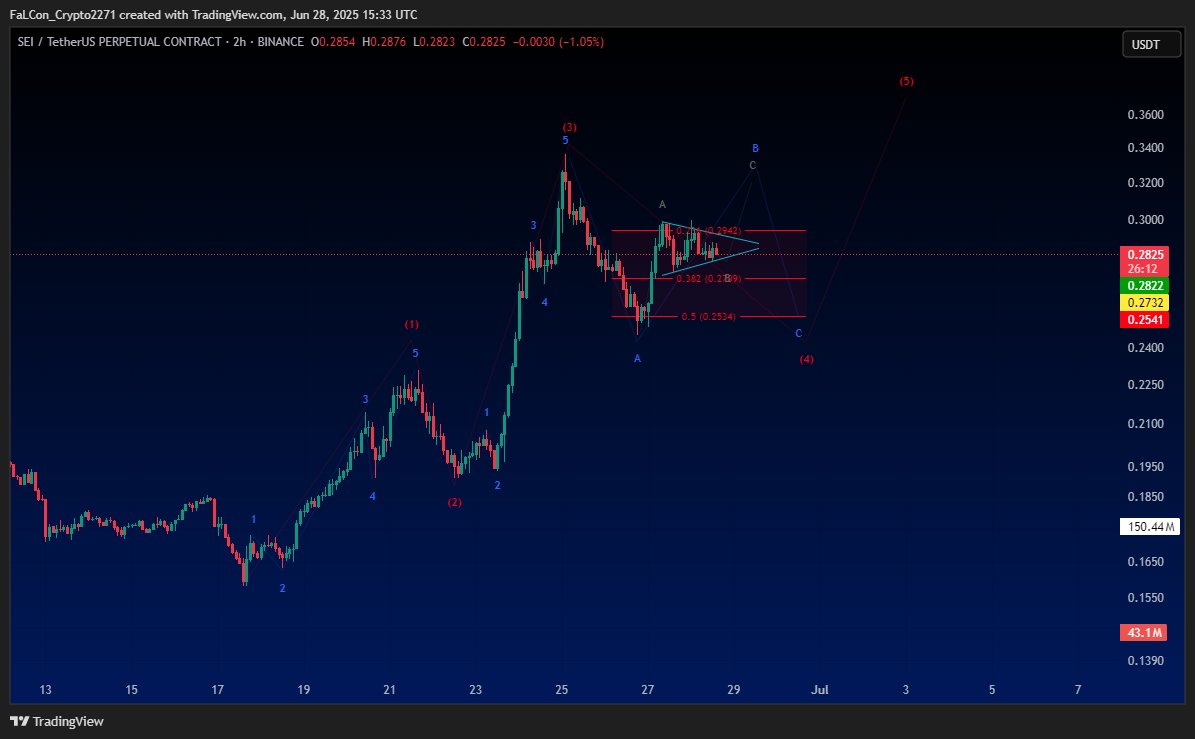Select the blue C wave label

coord(799,334)
